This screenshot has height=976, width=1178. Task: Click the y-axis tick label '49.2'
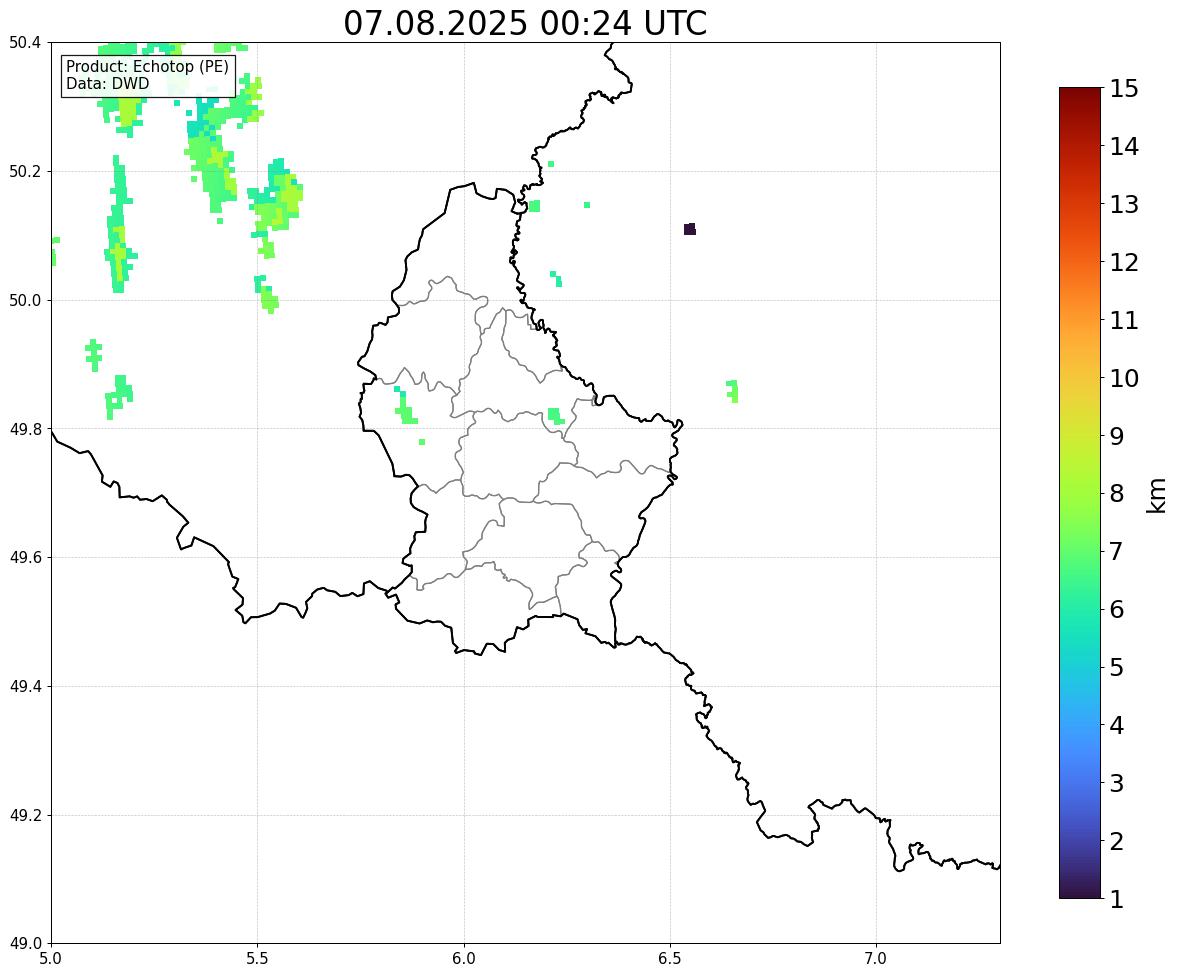click(x=25, y=815)
